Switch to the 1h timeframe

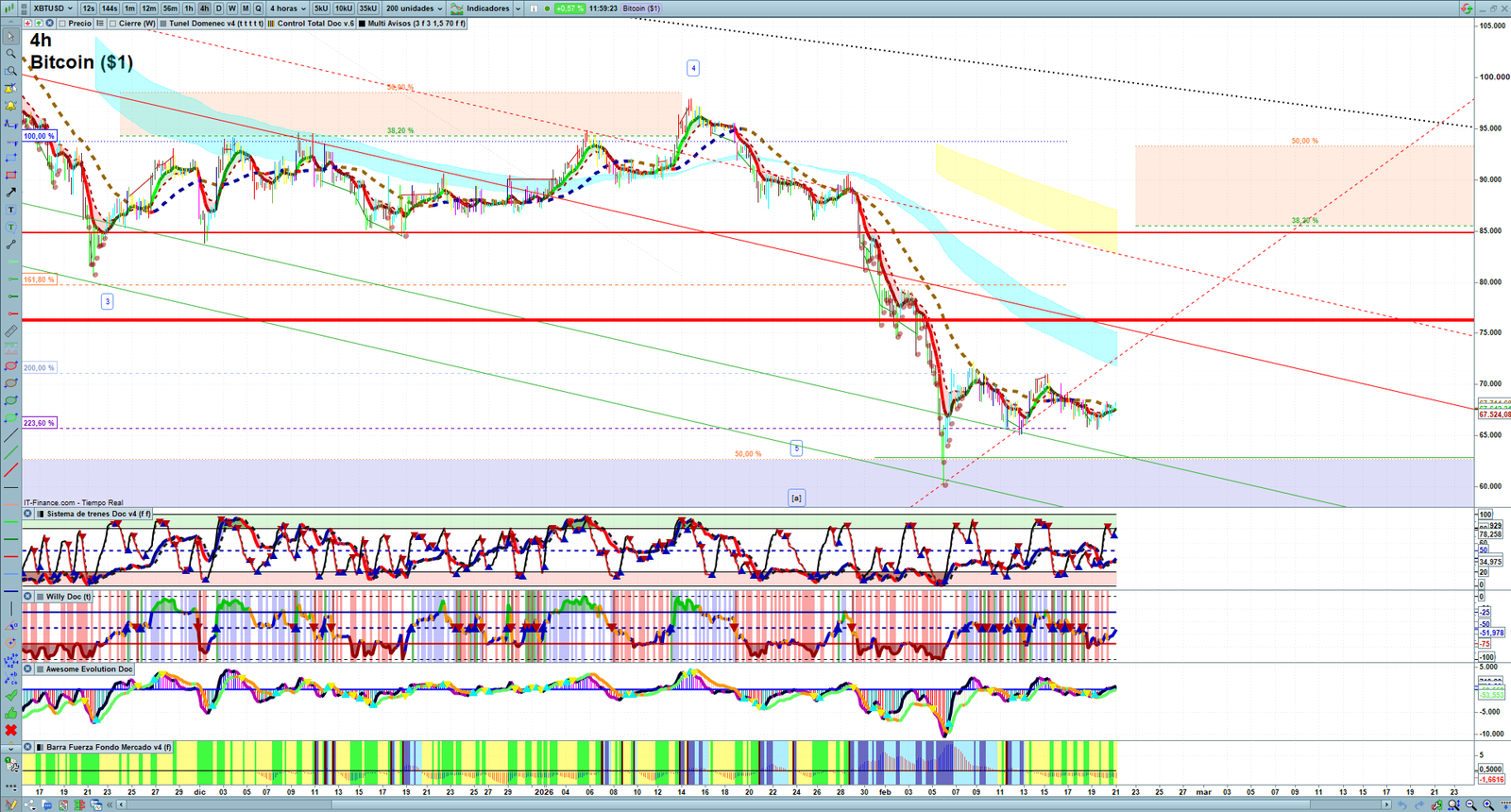[x=189, y=8]
